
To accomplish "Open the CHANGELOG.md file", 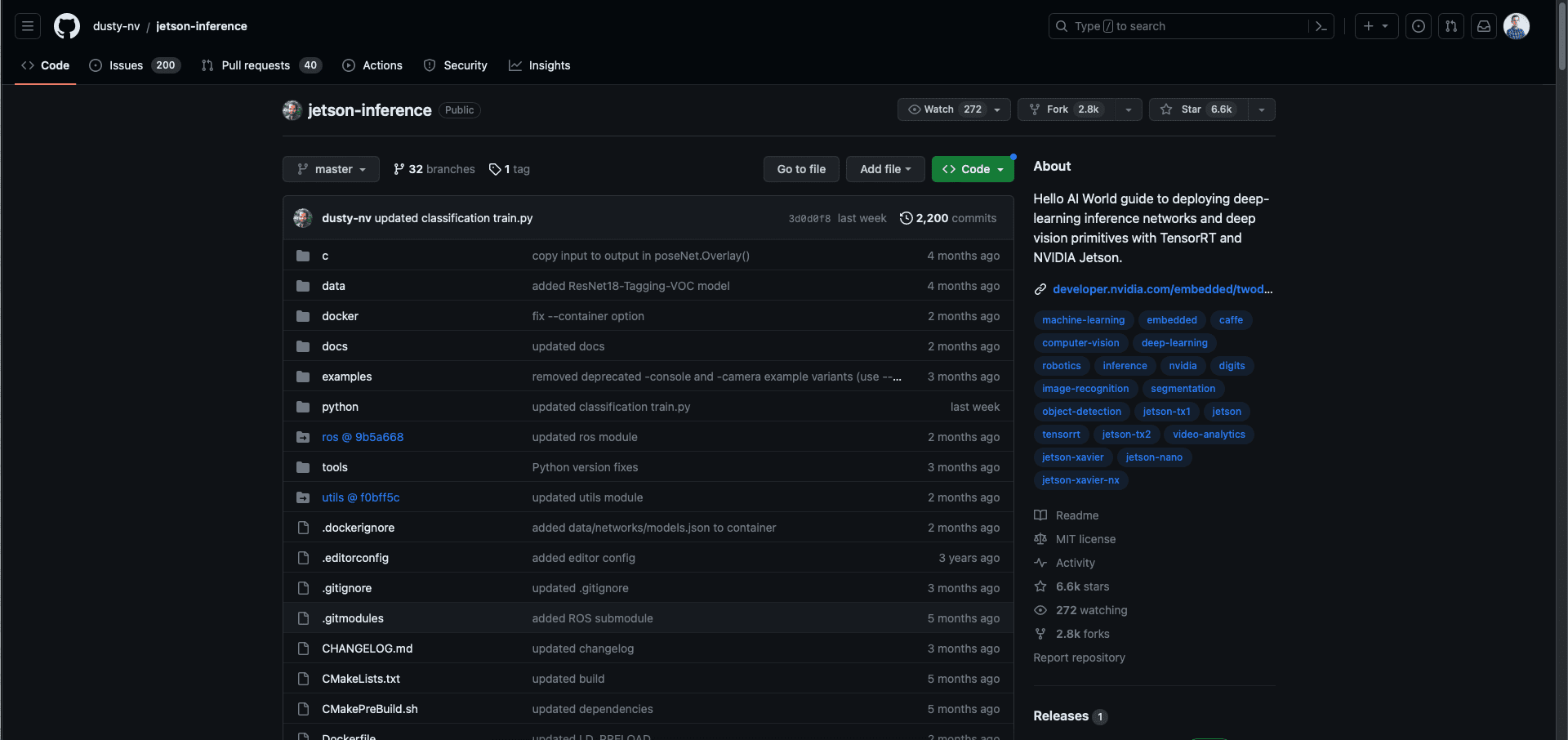I will coord(367,649).
